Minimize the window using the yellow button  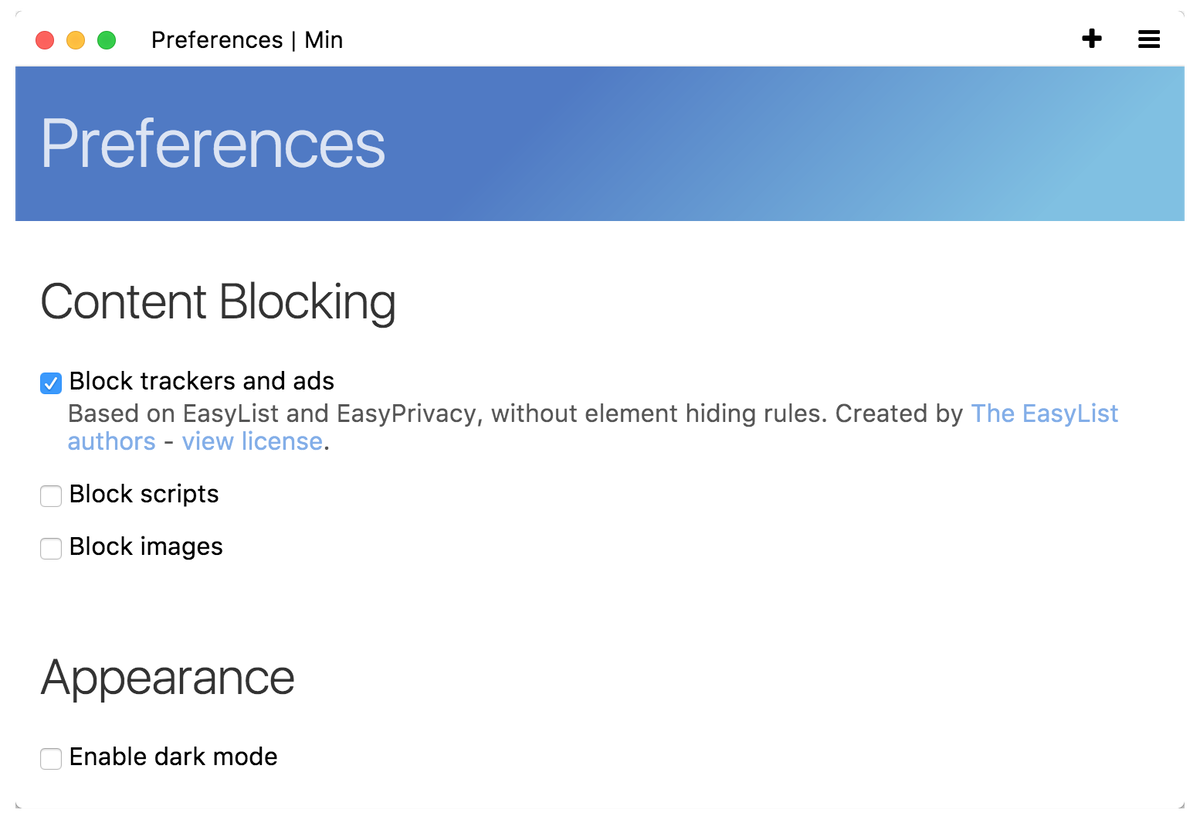[75, 40]
